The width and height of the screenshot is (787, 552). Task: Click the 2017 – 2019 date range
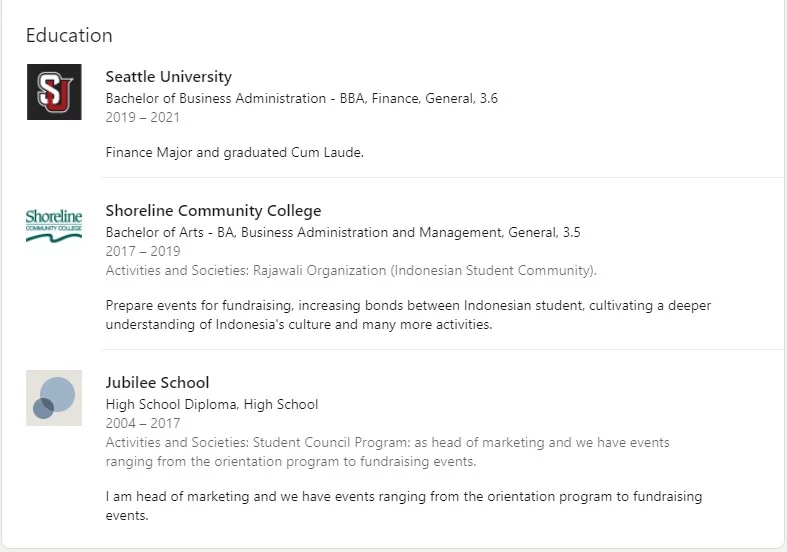143,251
